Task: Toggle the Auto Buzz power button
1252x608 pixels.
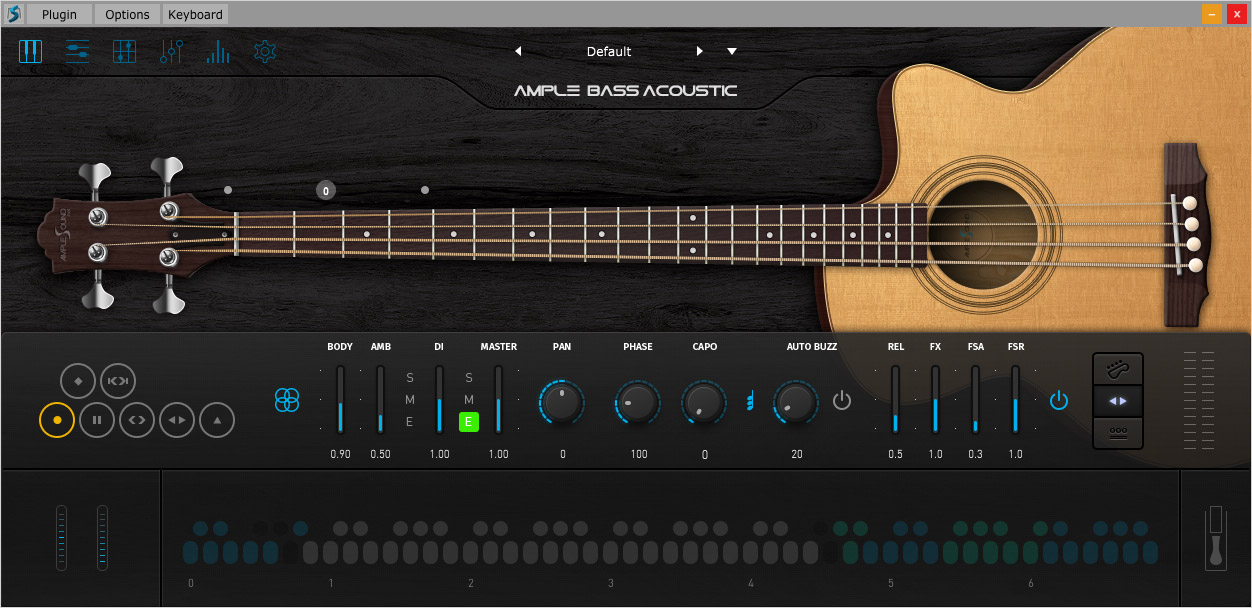Action: click(842, 401)
